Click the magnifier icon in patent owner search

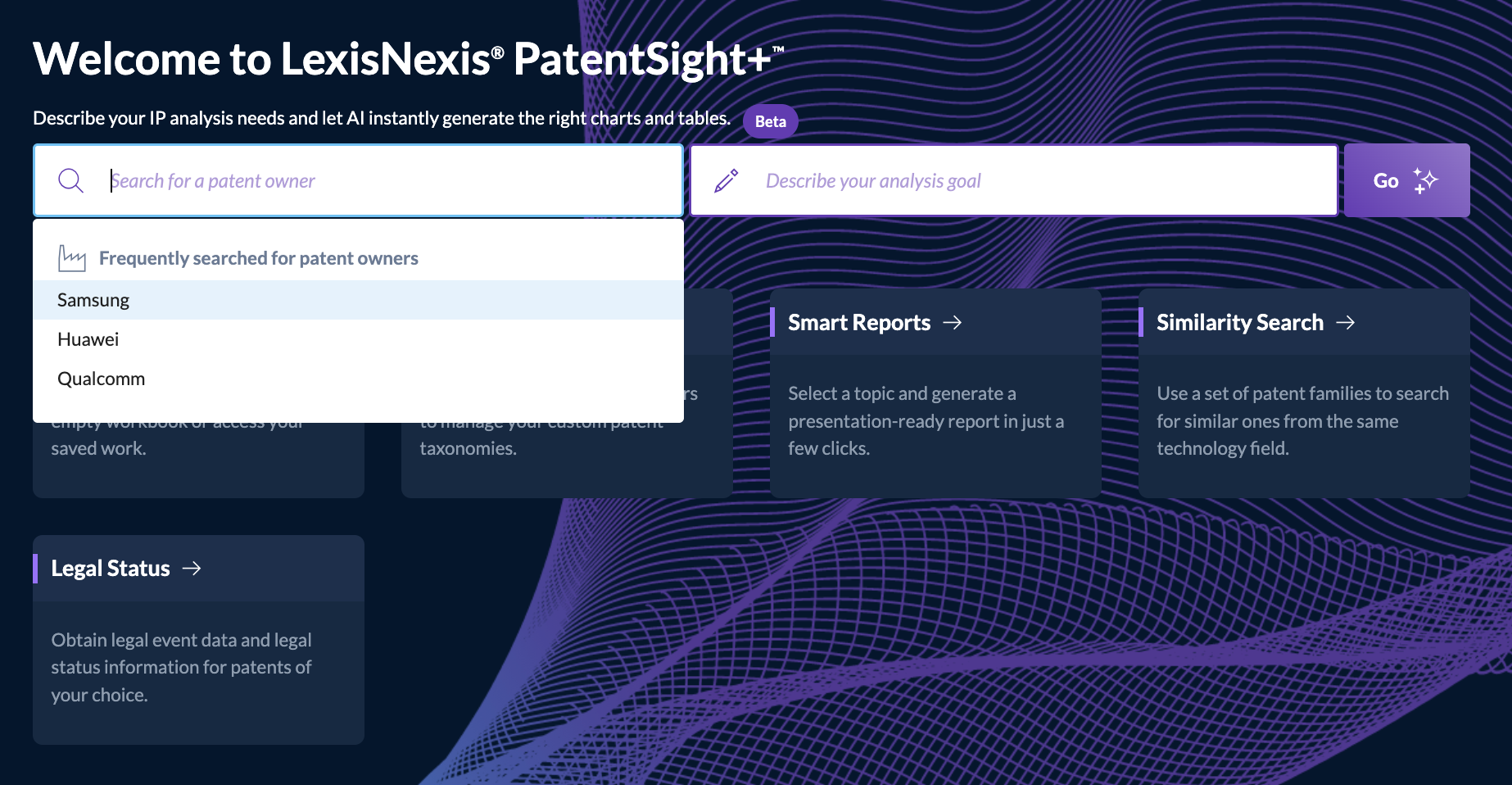(x=71, y=181)
